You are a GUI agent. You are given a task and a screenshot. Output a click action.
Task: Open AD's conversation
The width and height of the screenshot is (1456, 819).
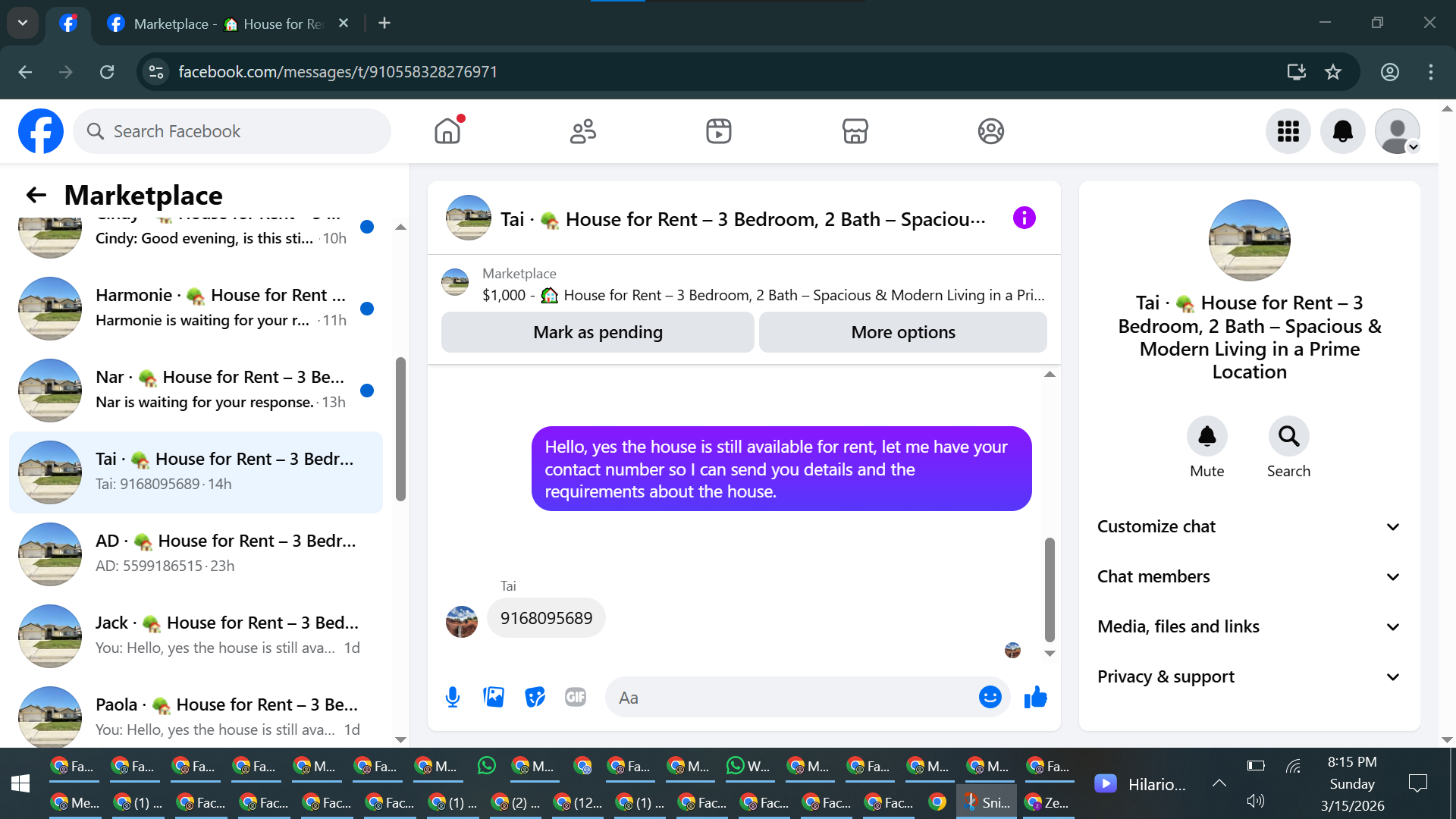coord(196,554)
